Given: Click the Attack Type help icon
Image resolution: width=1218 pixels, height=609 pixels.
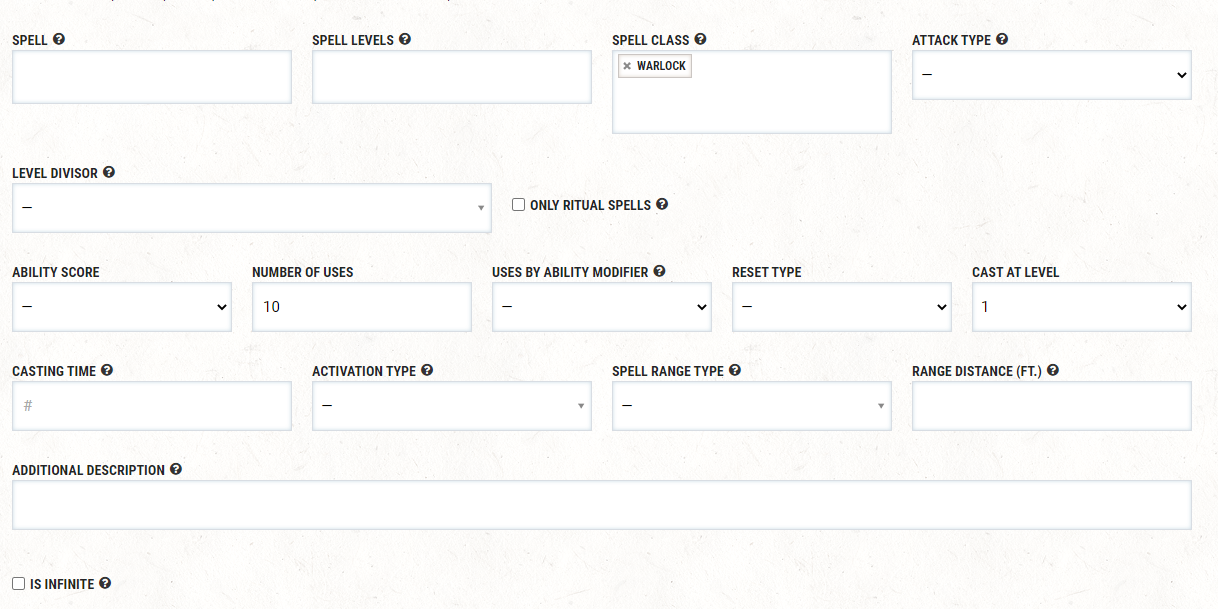Looking at the screenshot, I should (1002, 40).
